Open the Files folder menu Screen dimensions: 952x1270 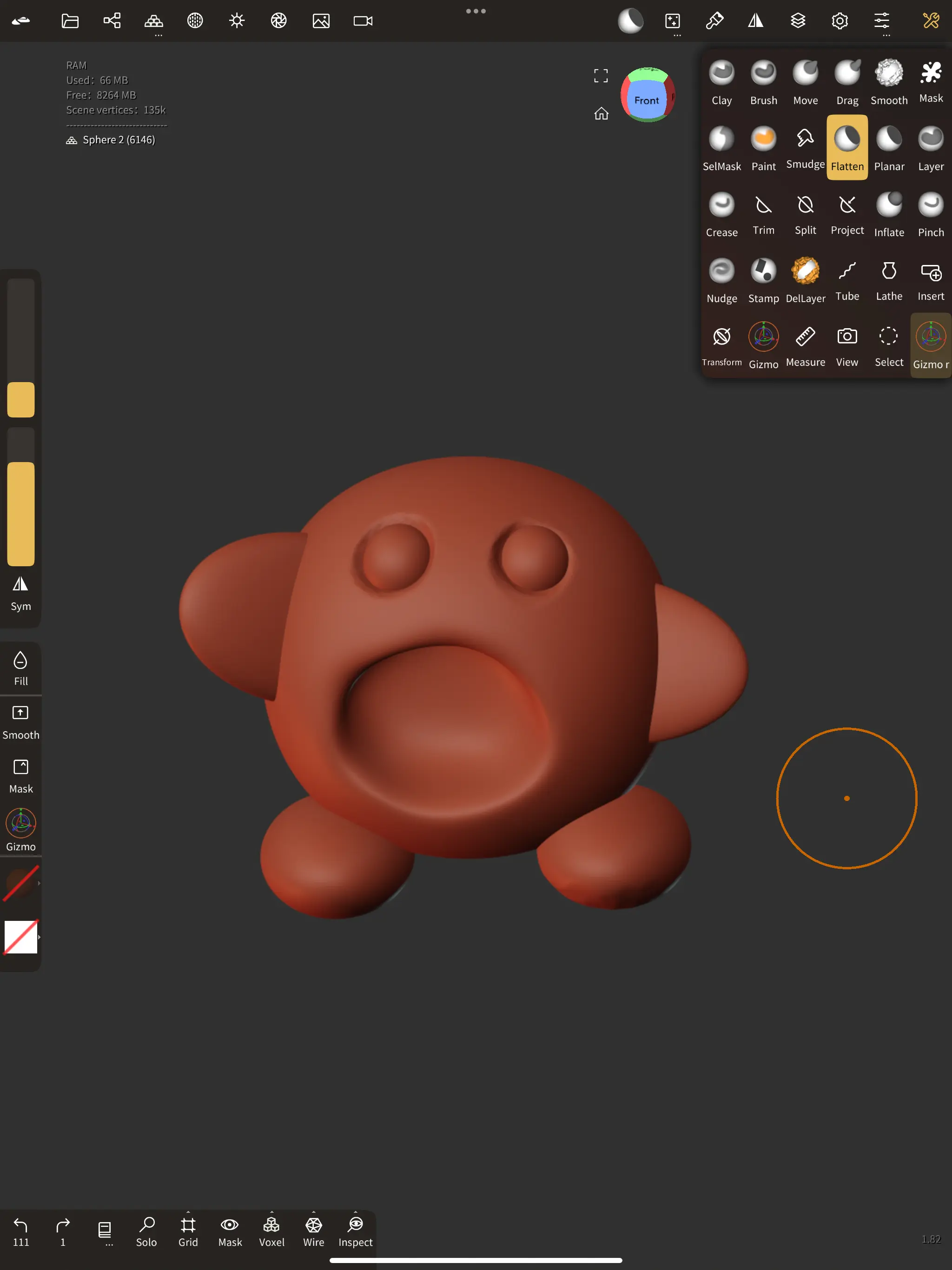[x=70, y=21]
